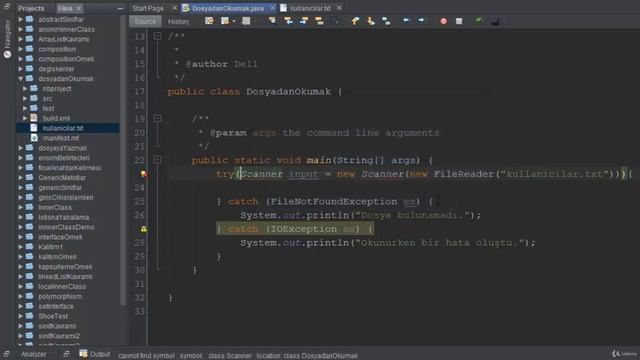Switch to the Source view button
Screen dimensions: 640x360
pos(145,21)
